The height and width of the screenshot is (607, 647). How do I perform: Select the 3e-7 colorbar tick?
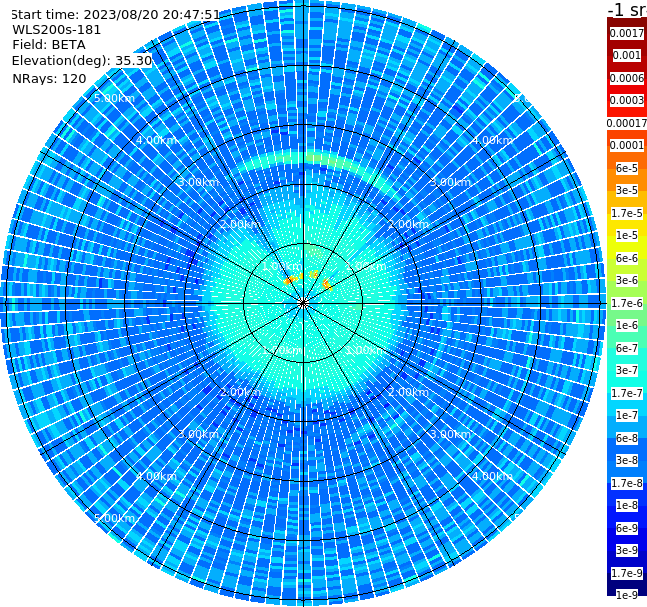pos(627,370)
